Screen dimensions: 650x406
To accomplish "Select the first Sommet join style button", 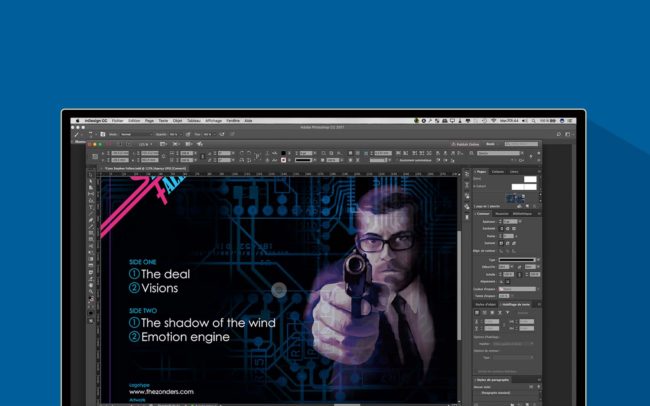I will pos(501,243).
